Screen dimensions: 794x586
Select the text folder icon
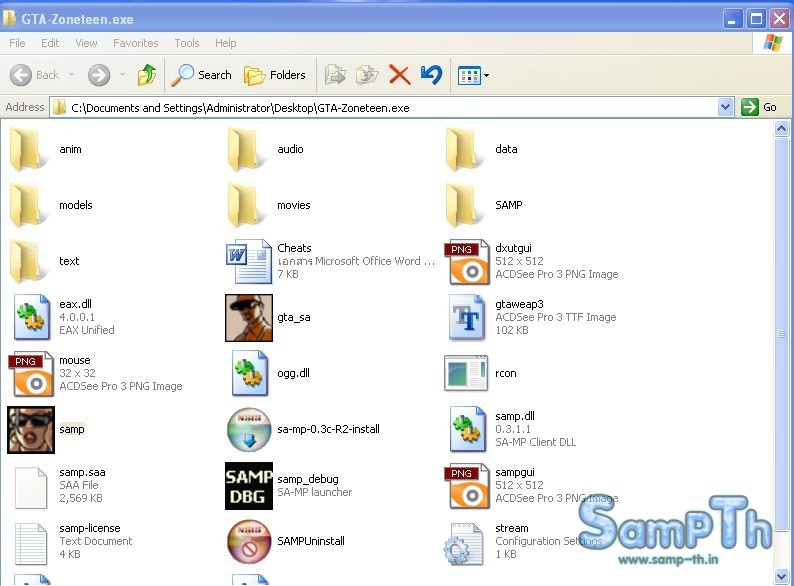(30, 261)
